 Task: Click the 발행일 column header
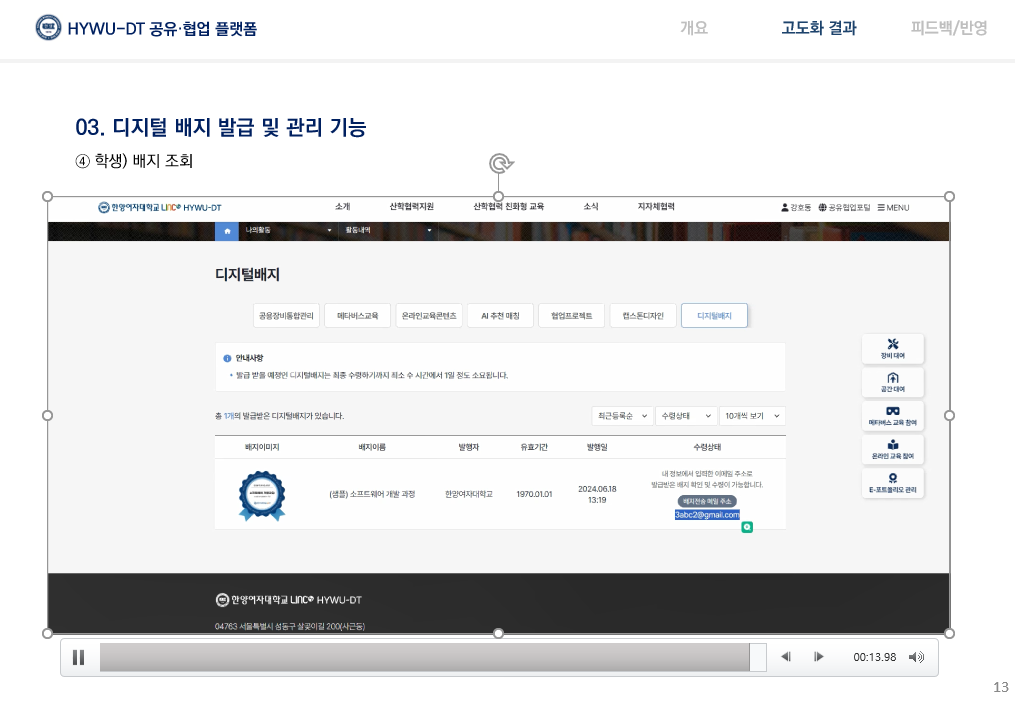click(597, 447)
